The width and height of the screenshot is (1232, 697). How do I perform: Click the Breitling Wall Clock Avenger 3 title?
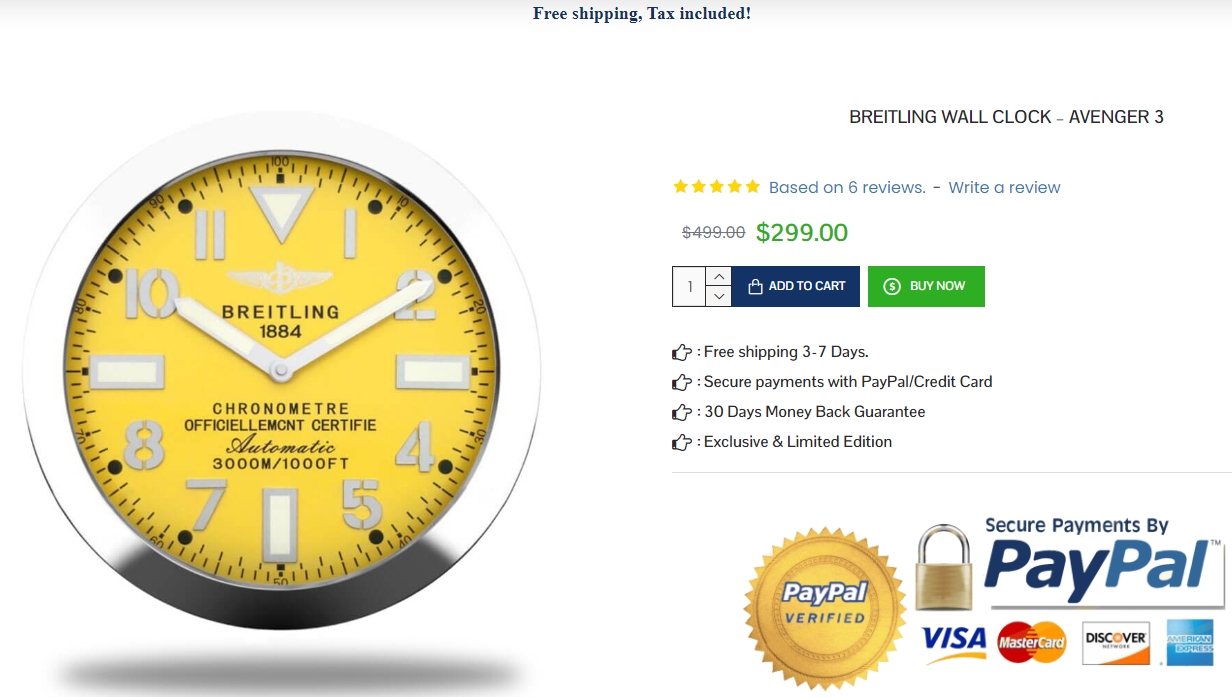click(x=1006, y=117)
